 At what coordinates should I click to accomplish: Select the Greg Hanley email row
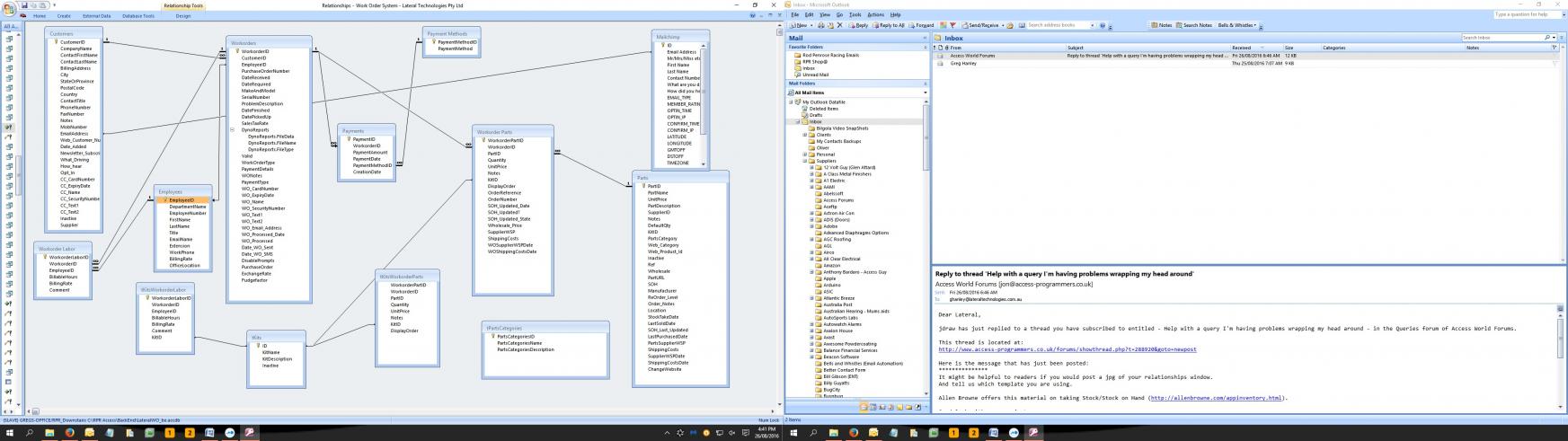tap(1245, 63)
